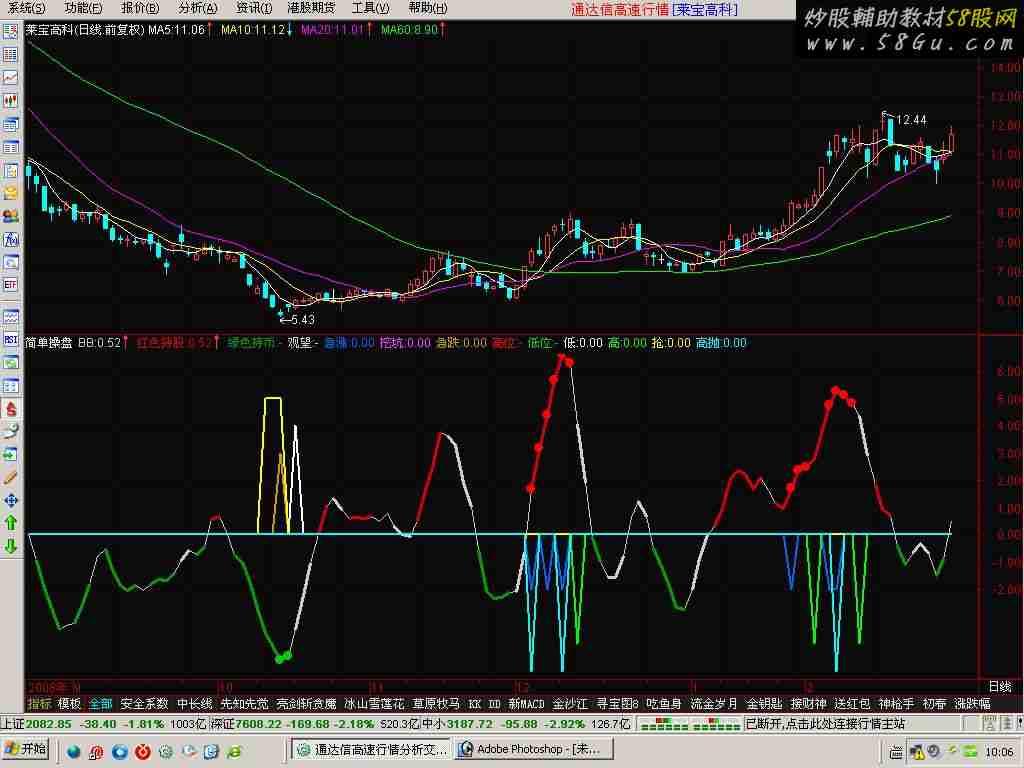Select the 冰山雪莲花 indicator tab

click(x=374, y=703)
